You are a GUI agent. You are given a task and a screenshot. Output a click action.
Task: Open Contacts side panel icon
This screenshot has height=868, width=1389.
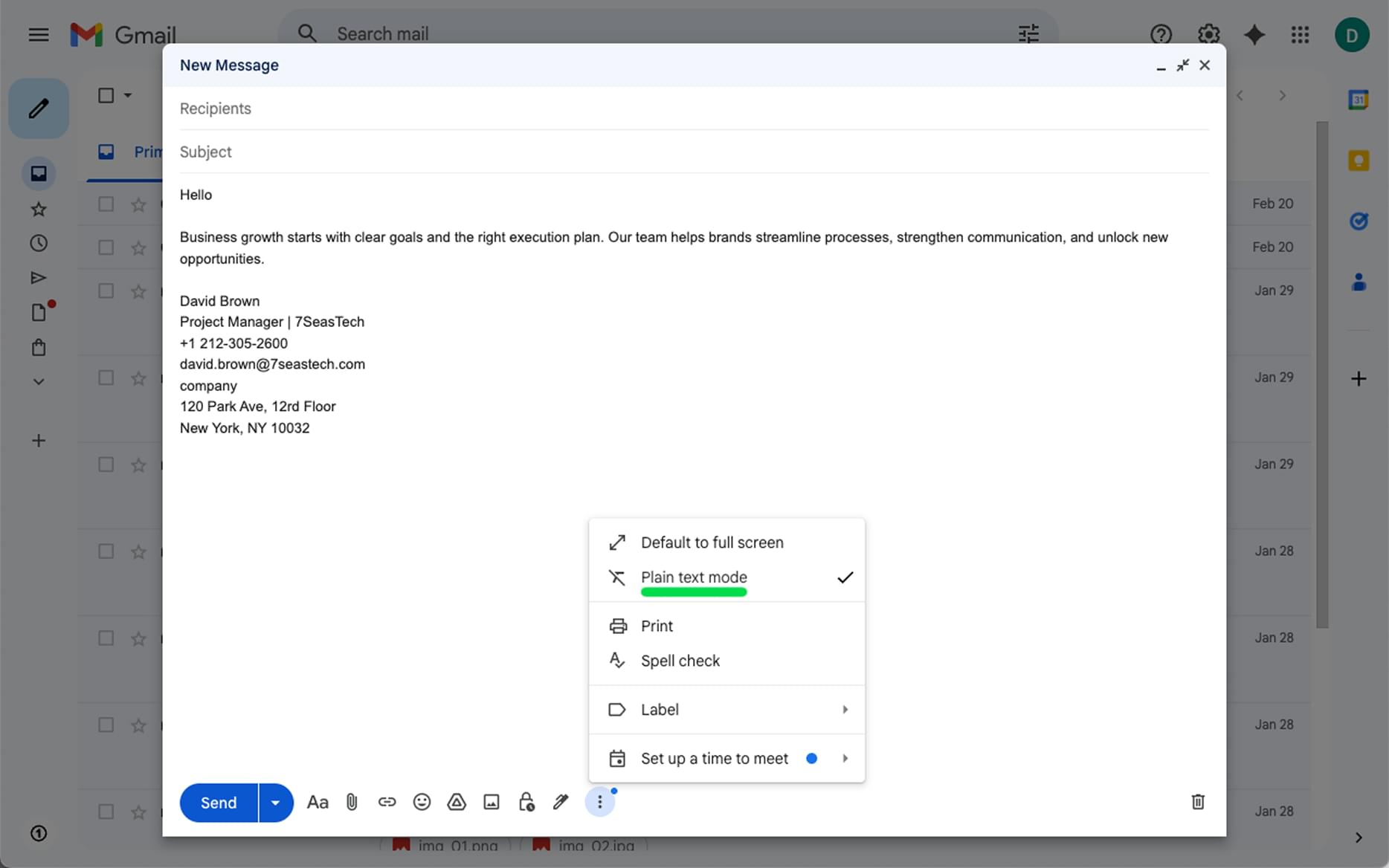click(1359, 282)
